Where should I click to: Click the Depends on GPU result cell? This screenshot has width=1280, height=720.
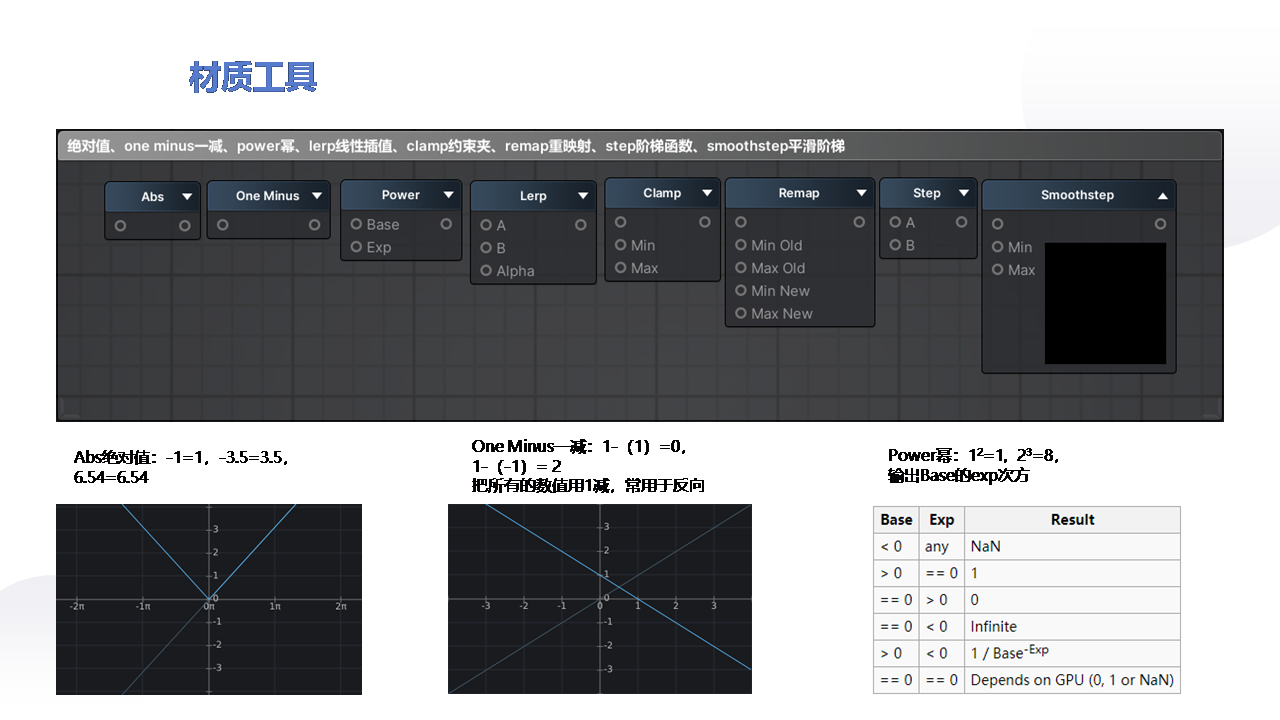pos(1072,680)
